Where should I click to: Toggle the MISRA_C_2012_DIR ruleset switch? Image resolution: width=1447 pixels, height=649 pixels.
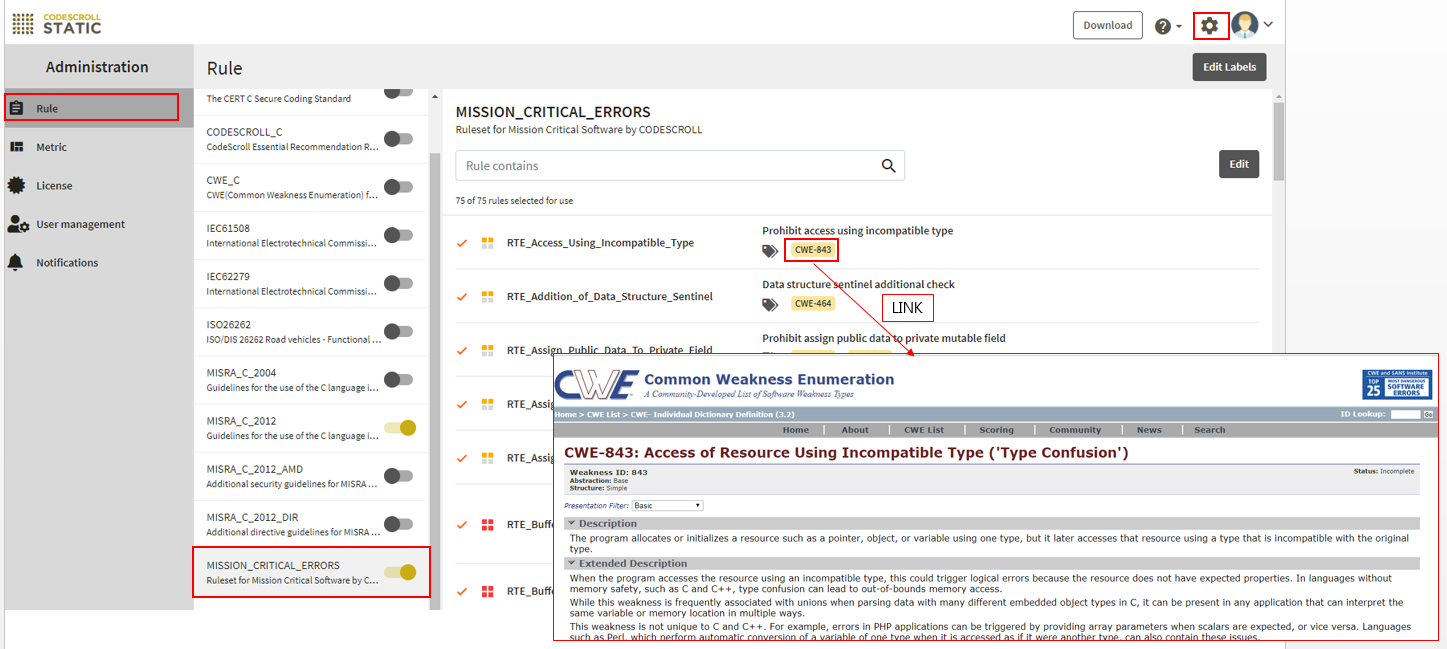pyautogui.click(x=399, y=524)
